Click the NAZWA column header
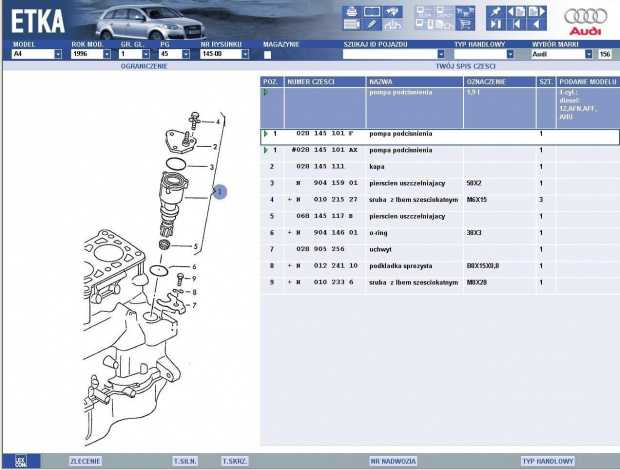Screen dimensions: 620x470 [x=415, y=82]
